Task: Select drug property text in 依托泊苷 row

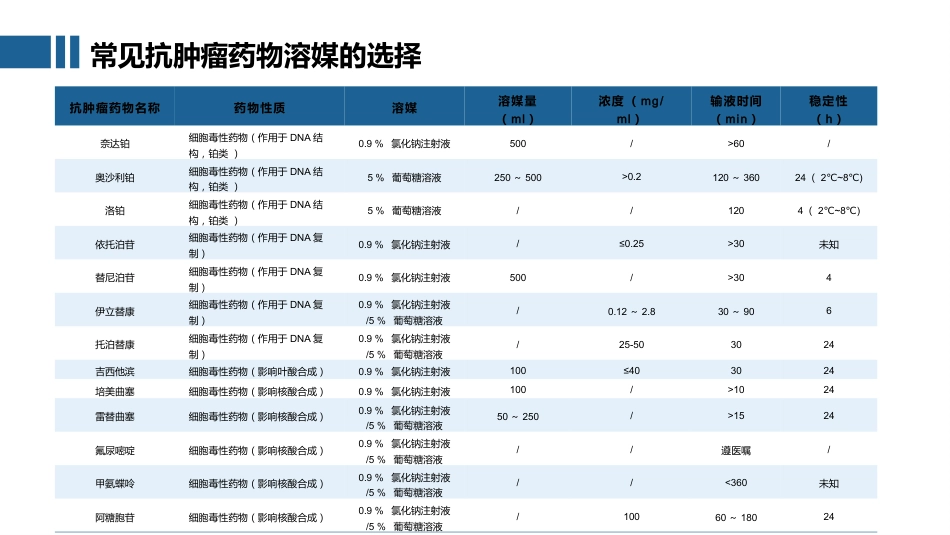Action: coord(256,245)
